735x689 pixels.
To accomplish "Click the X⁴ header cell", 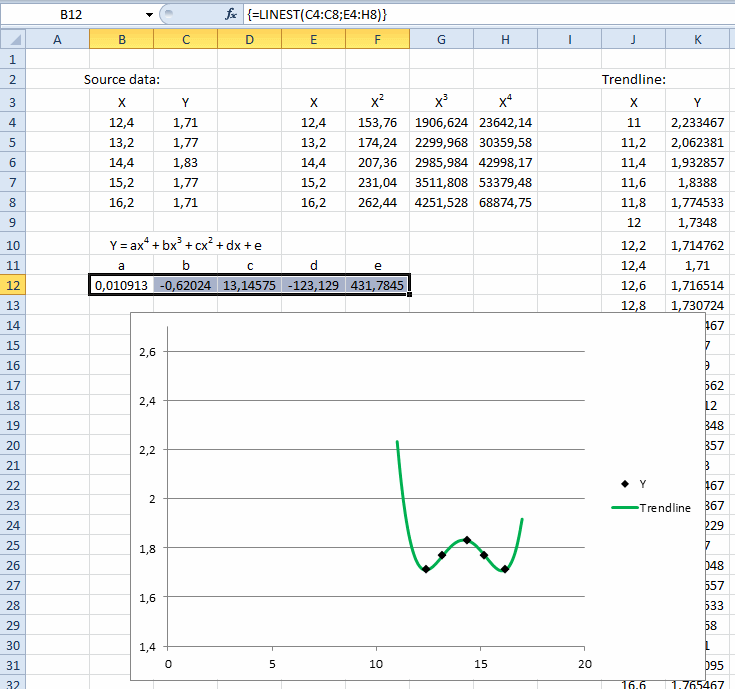I will pyautogui.click(x=505, y=102).
